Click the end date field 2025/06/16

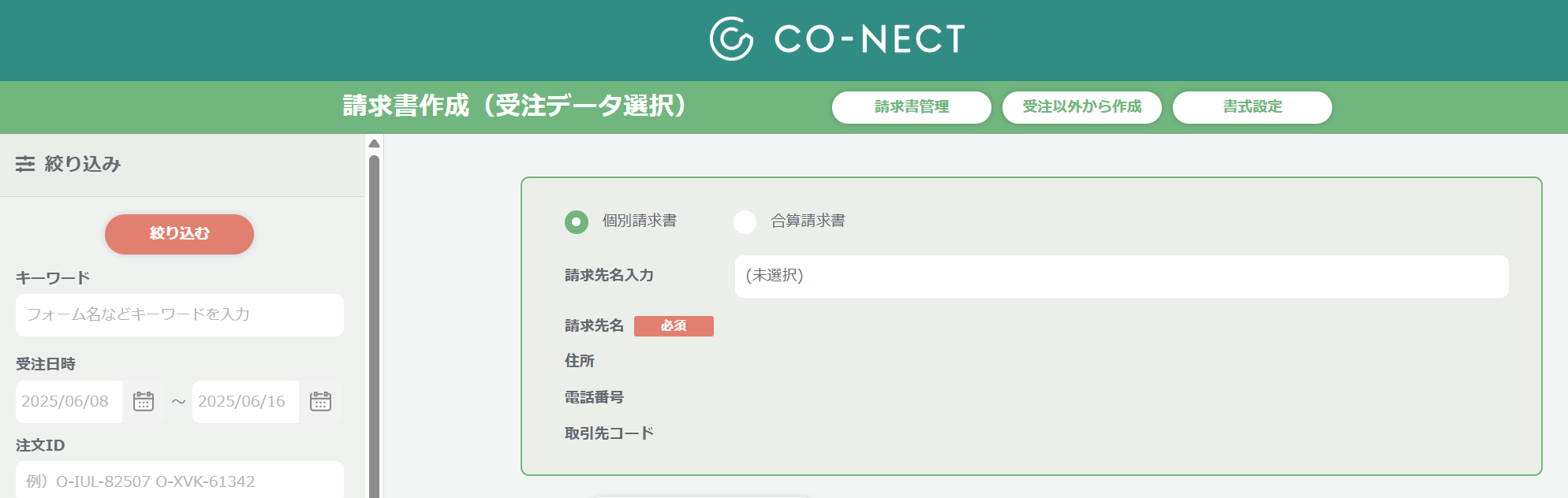point(245,401)
